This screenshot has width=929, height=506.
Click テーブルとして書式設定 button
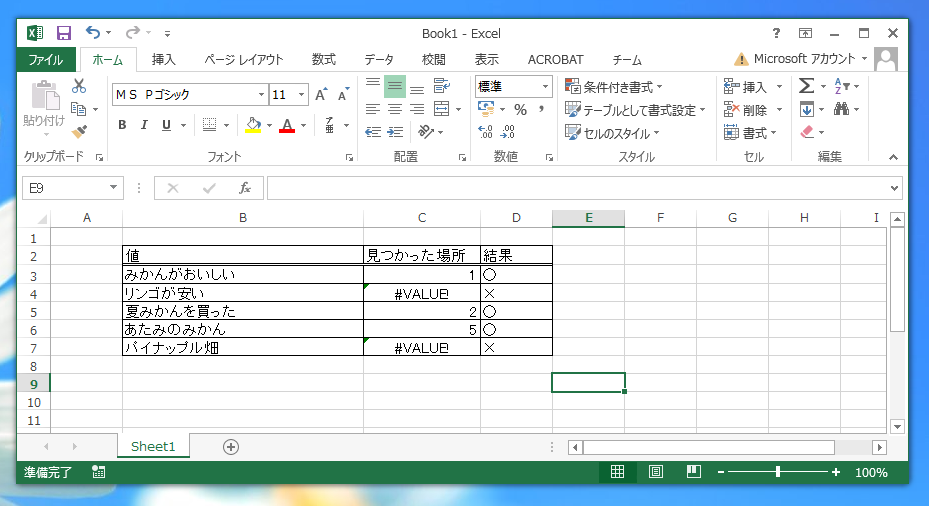click(x=635, y=110)
